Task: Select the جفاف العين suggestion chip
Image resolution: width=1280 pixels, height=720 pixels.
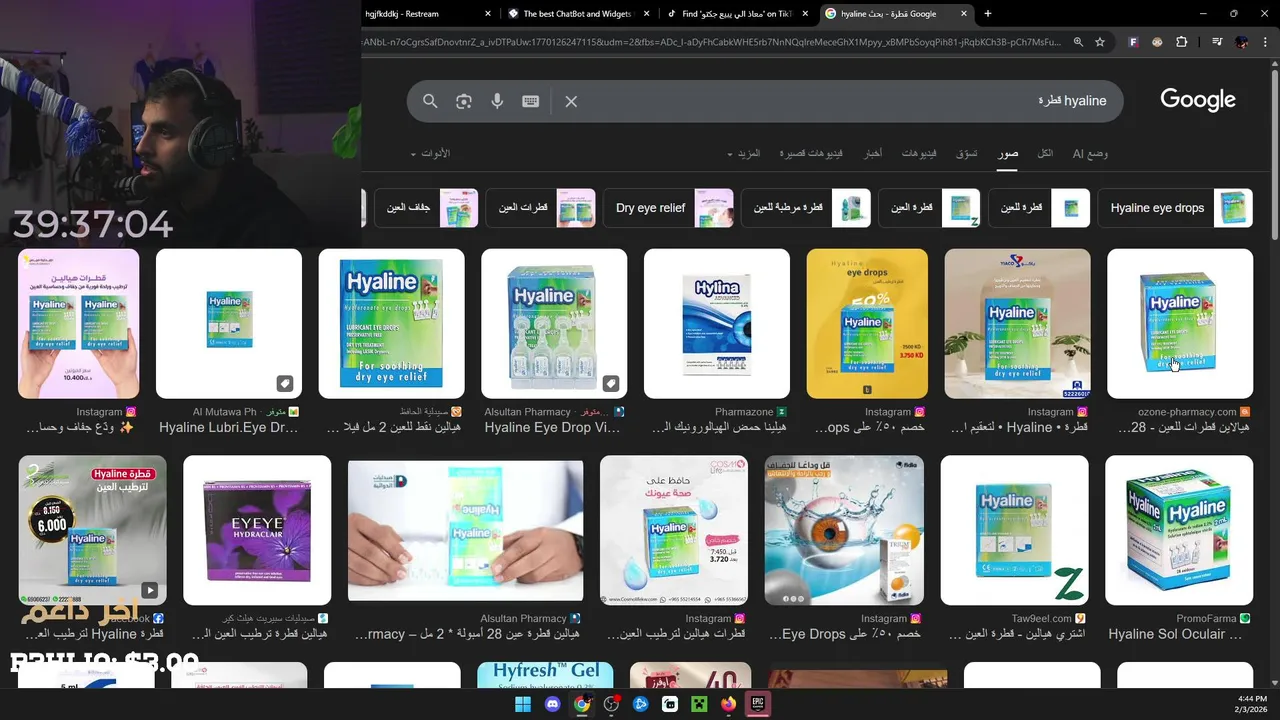Action: point(426,208)
